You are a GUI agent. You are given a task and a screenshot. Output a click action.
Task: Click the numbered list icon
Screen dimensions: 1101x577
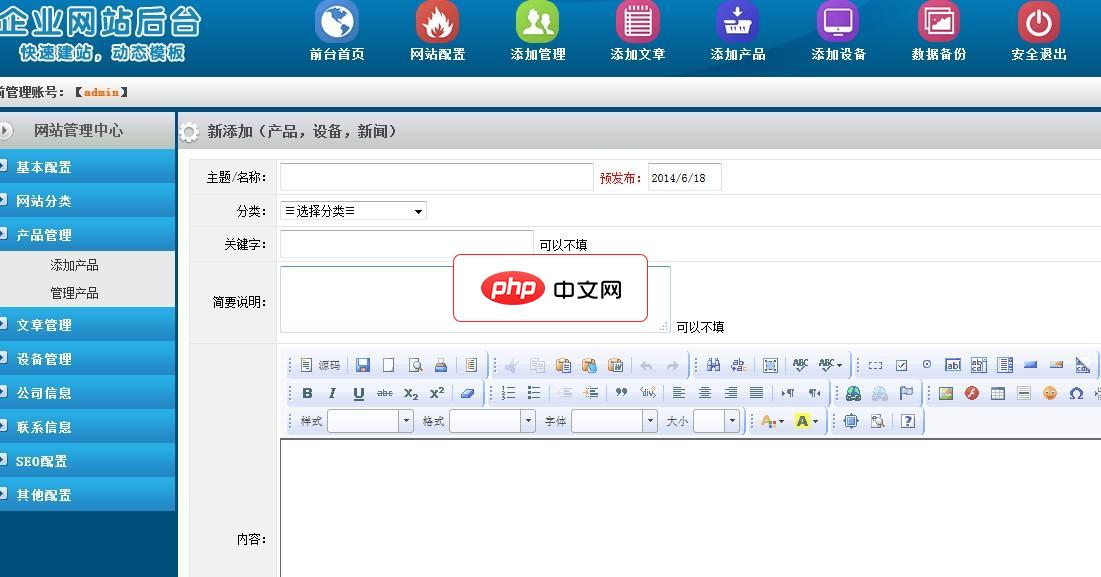(508, 393)
